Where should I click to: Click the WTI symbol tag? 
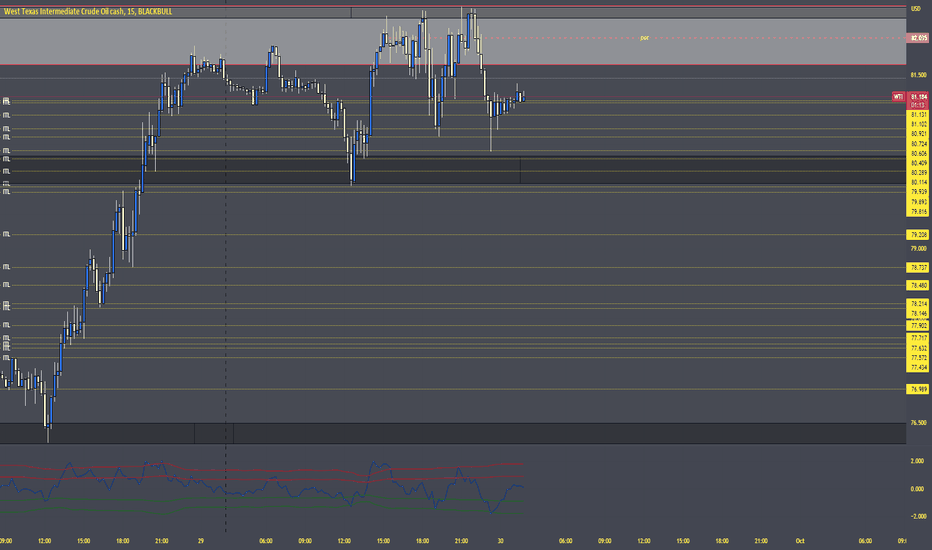click(x=898, y=96)
